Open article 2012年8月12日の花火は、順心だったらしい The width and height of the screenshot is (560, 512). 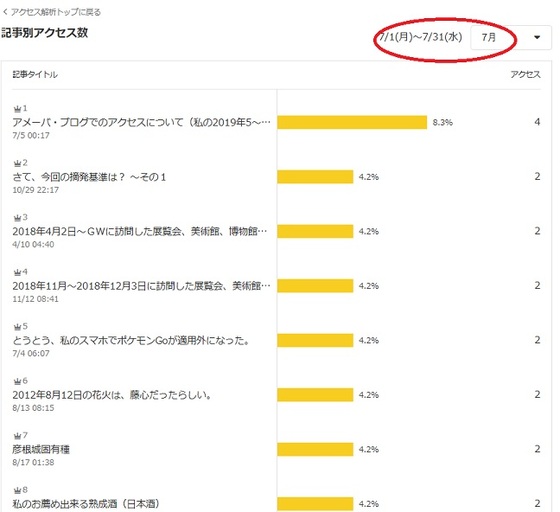(112, 395)
